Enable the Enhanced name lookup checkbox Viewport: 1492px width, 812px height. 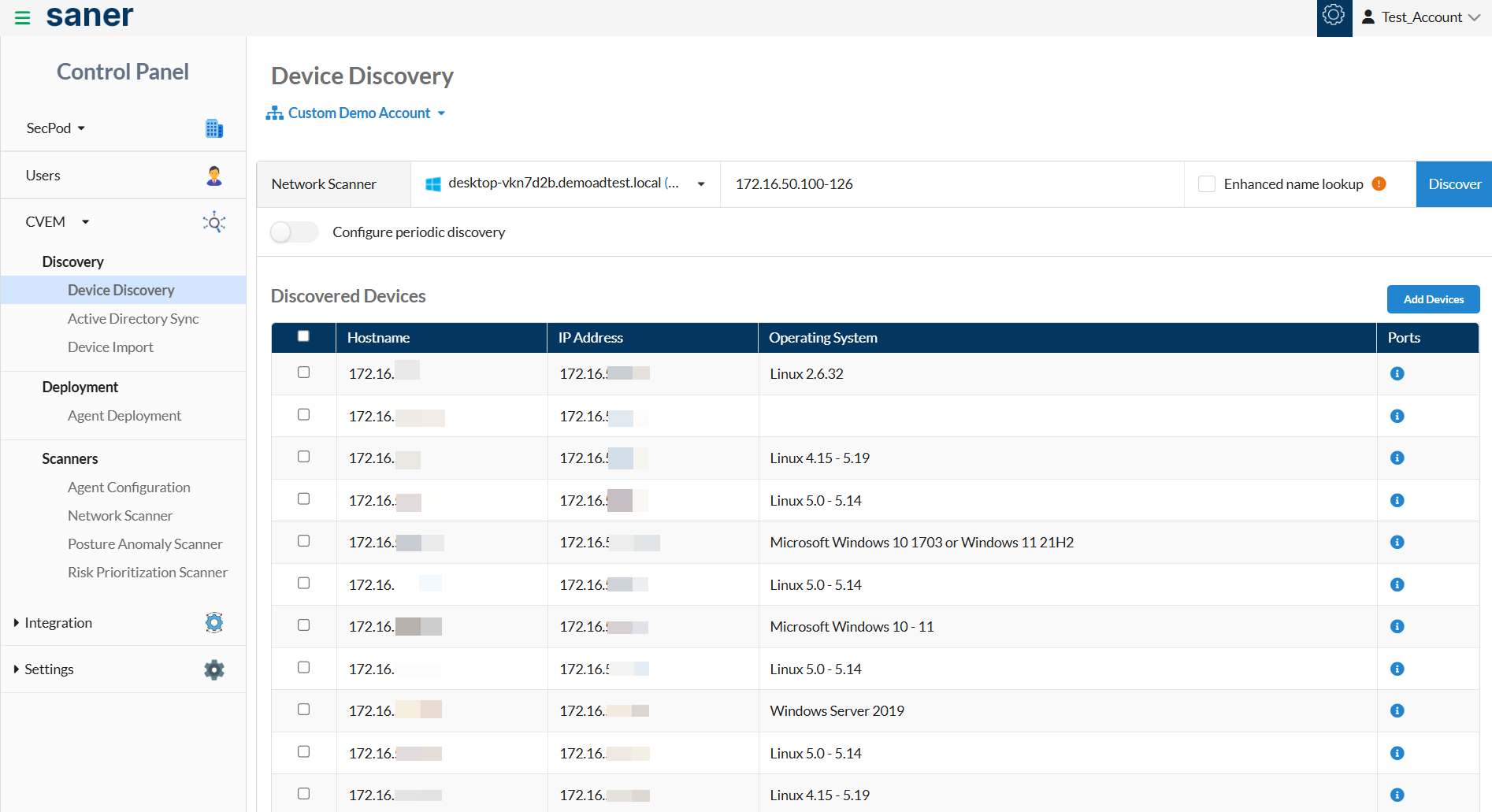1206,184
